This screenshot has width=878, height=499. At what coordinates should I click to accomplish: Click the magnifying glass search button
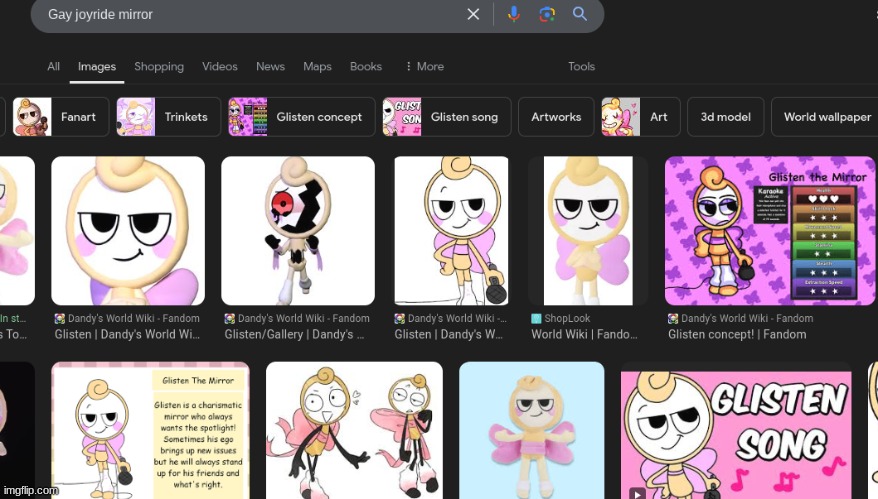point(580,14)
